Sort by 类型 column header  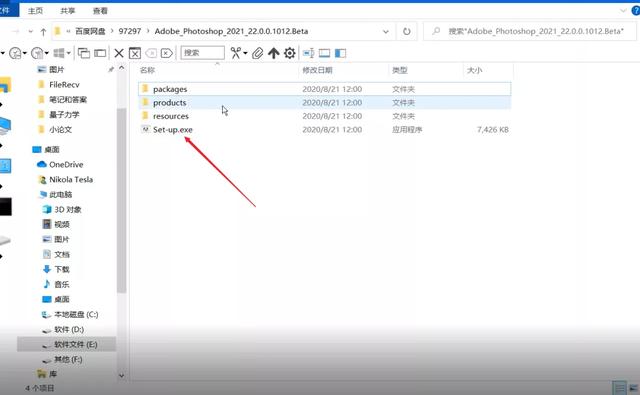tap(400, 70)
